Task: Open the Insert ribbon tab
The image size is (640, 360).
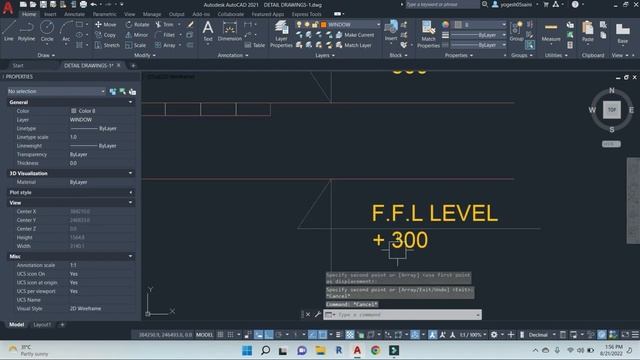Action: (50, 14)
